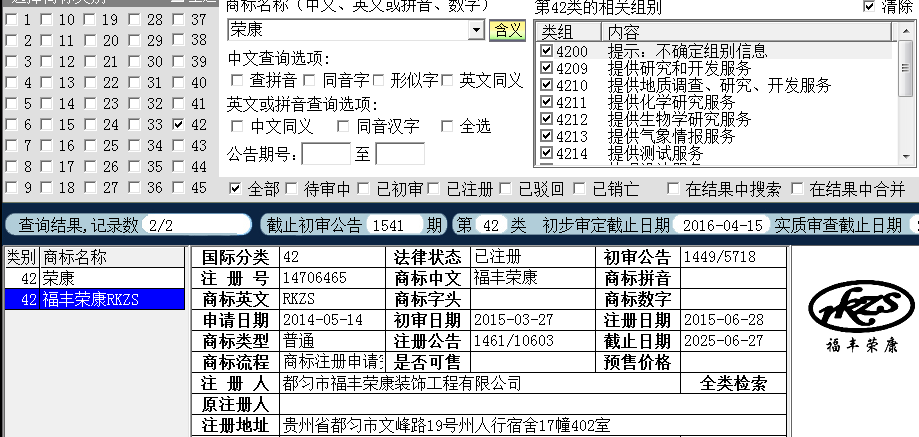Select the 福丰荣康RKZS result row
The width and height of the screenshot is (919, 437).
(94, 299)
